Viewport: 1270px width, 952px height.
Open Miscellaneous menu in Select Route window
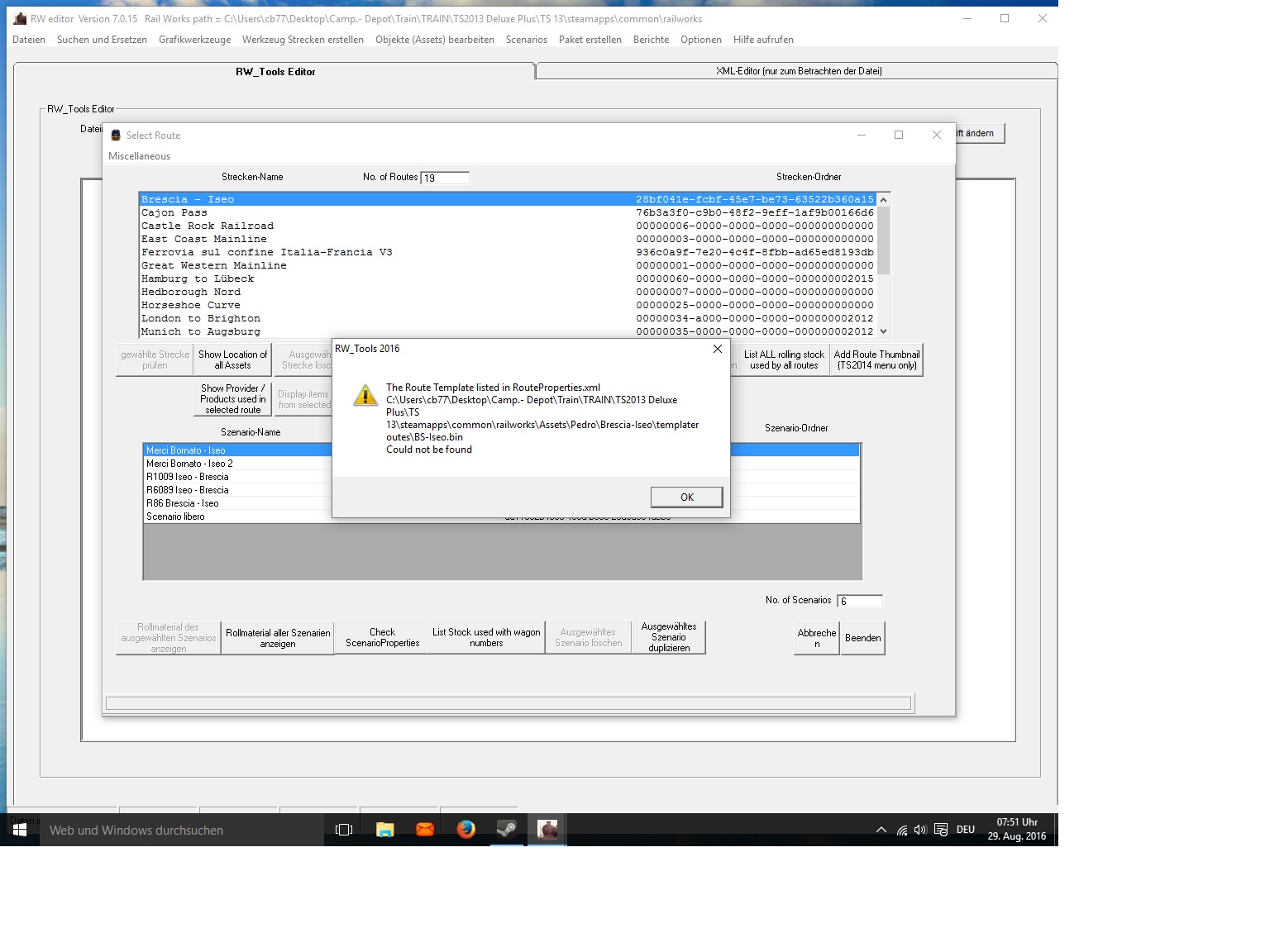pyautogui.click(x=139, y=156)
